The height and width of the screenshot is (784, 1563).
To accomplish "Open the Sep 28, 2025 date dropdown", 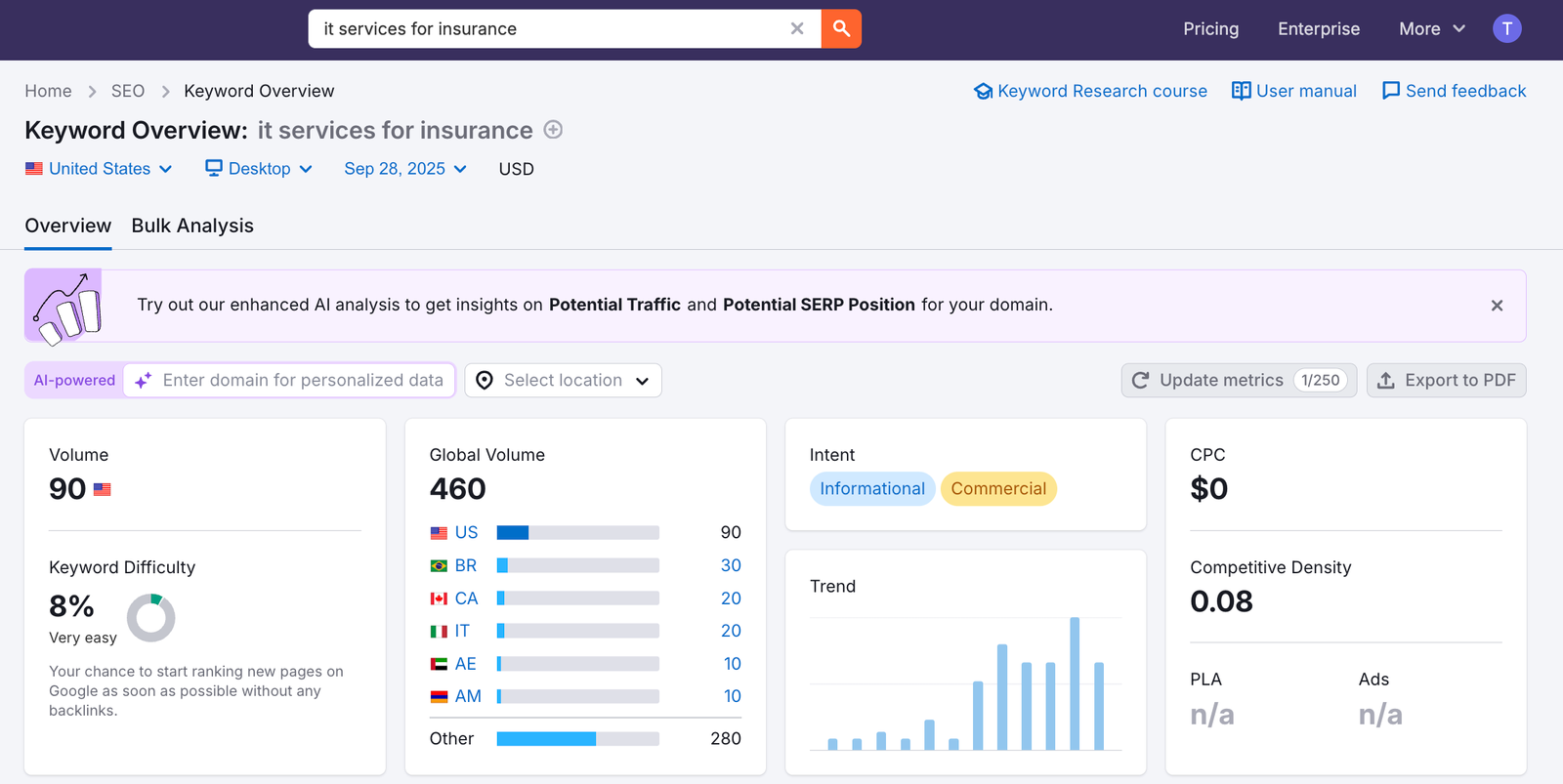I will [405, 169].
